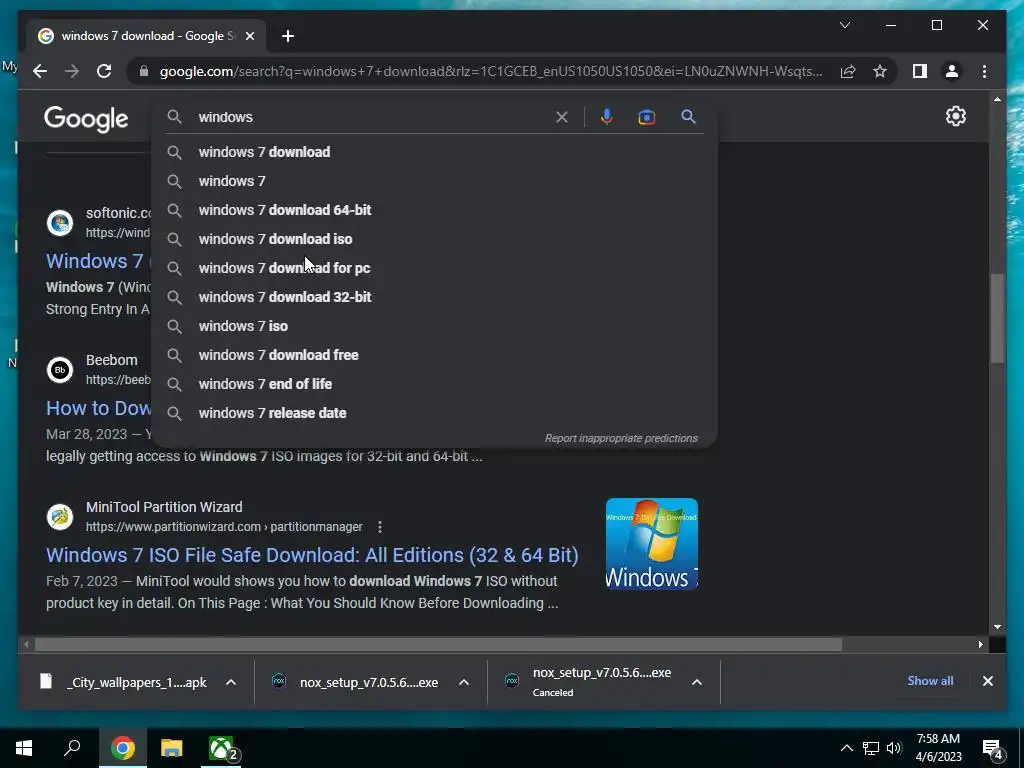Image resolution: width=1024 pixels, height=768 pixels.
Task: Open the _City_wallpapers apk download item
Action: point(124,682)
